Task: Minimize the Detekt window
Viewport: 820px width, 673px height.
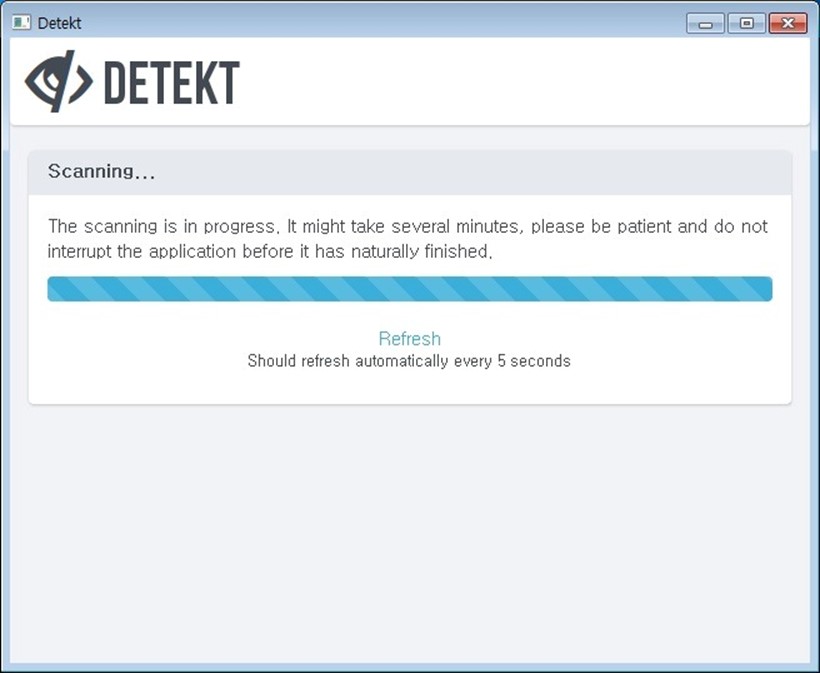Action: [705, 24]
